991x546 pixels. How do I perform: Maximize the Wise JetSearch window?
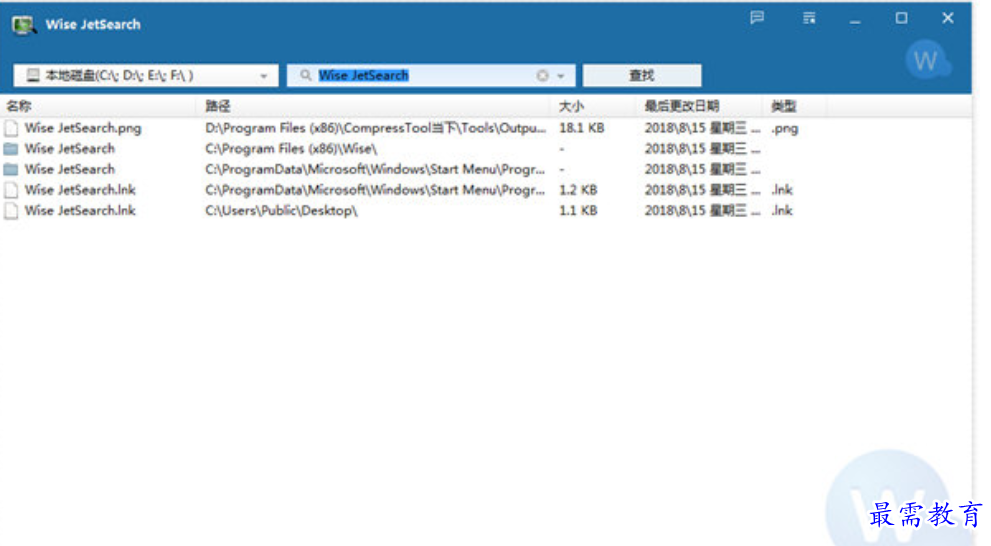click(901, 18)
